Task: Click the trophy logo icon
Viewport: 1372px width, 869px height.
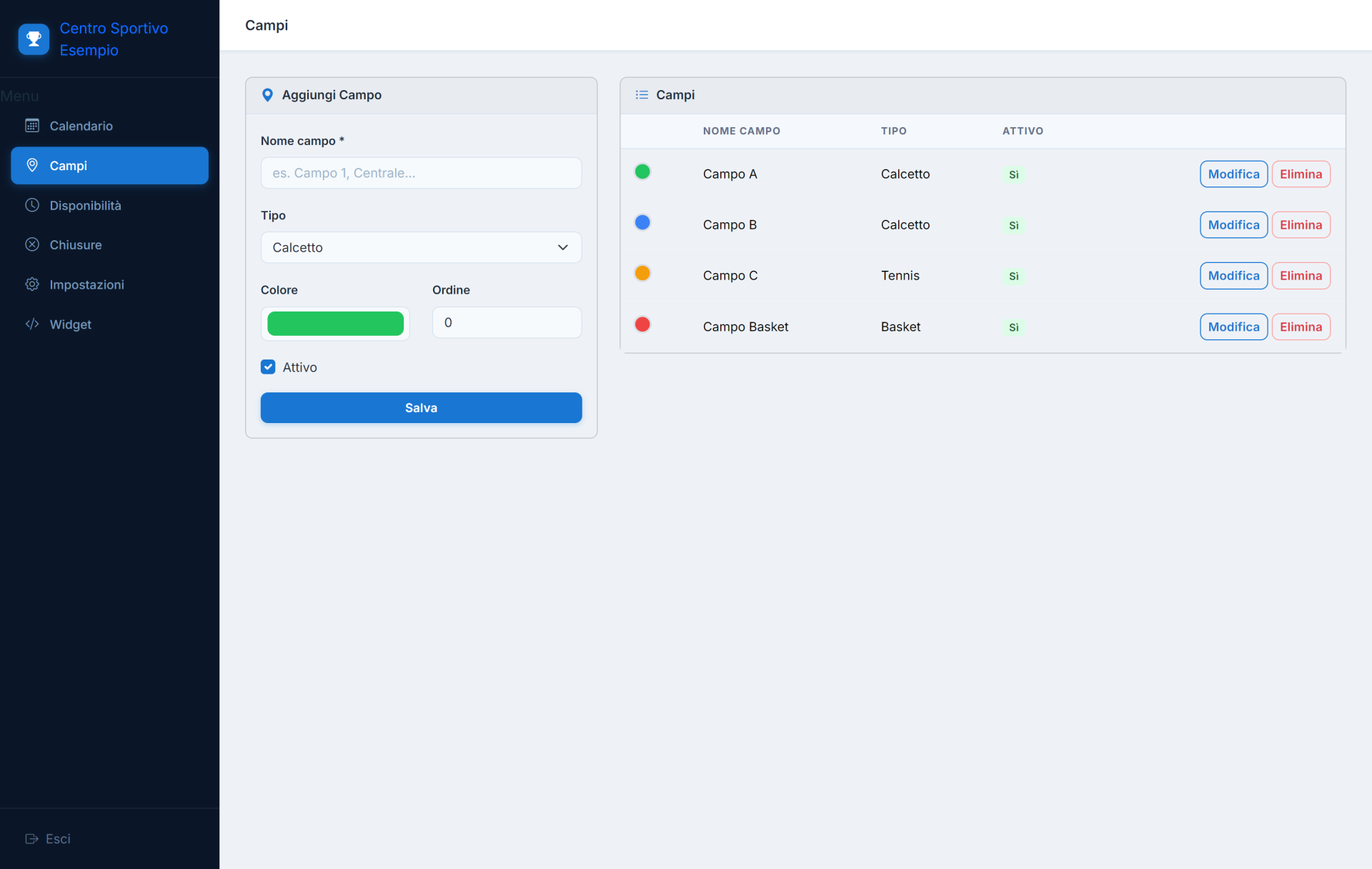Action: 34,39
